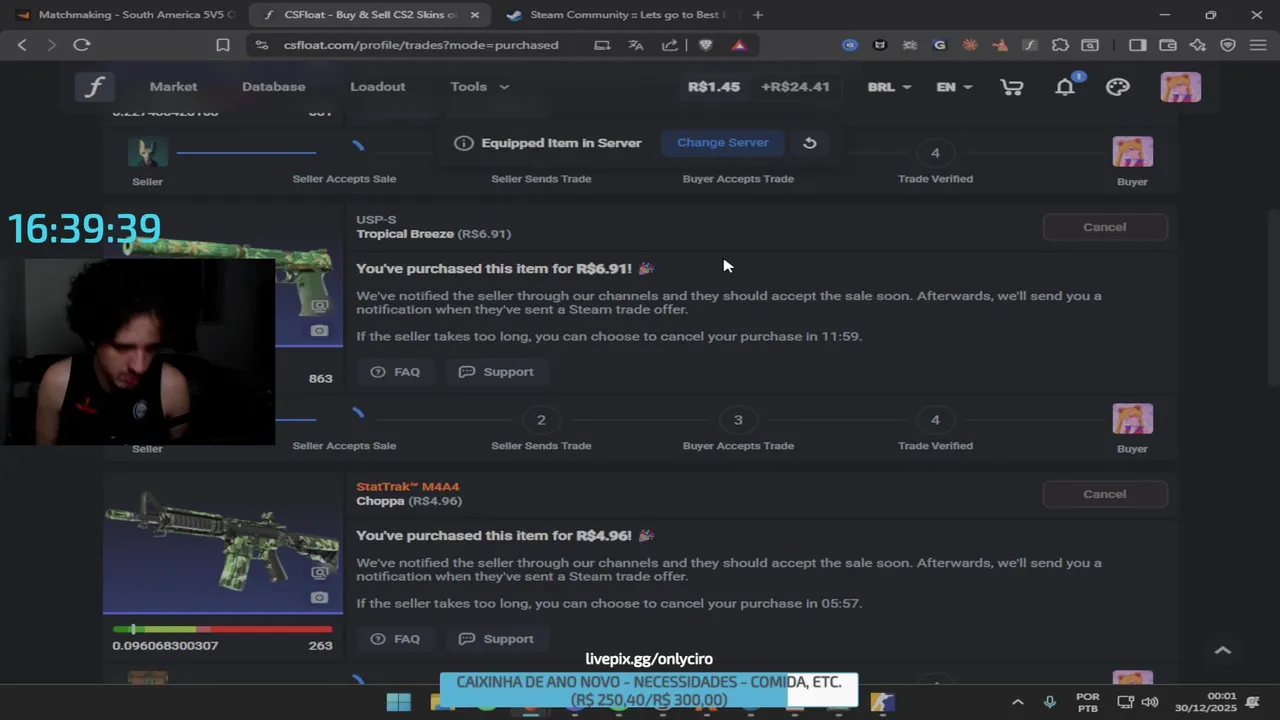This screenshot has height=720, width=1280.
Task: Open the BRL currency dropdown
Action: pyautogui.click(x=889, y=87)
